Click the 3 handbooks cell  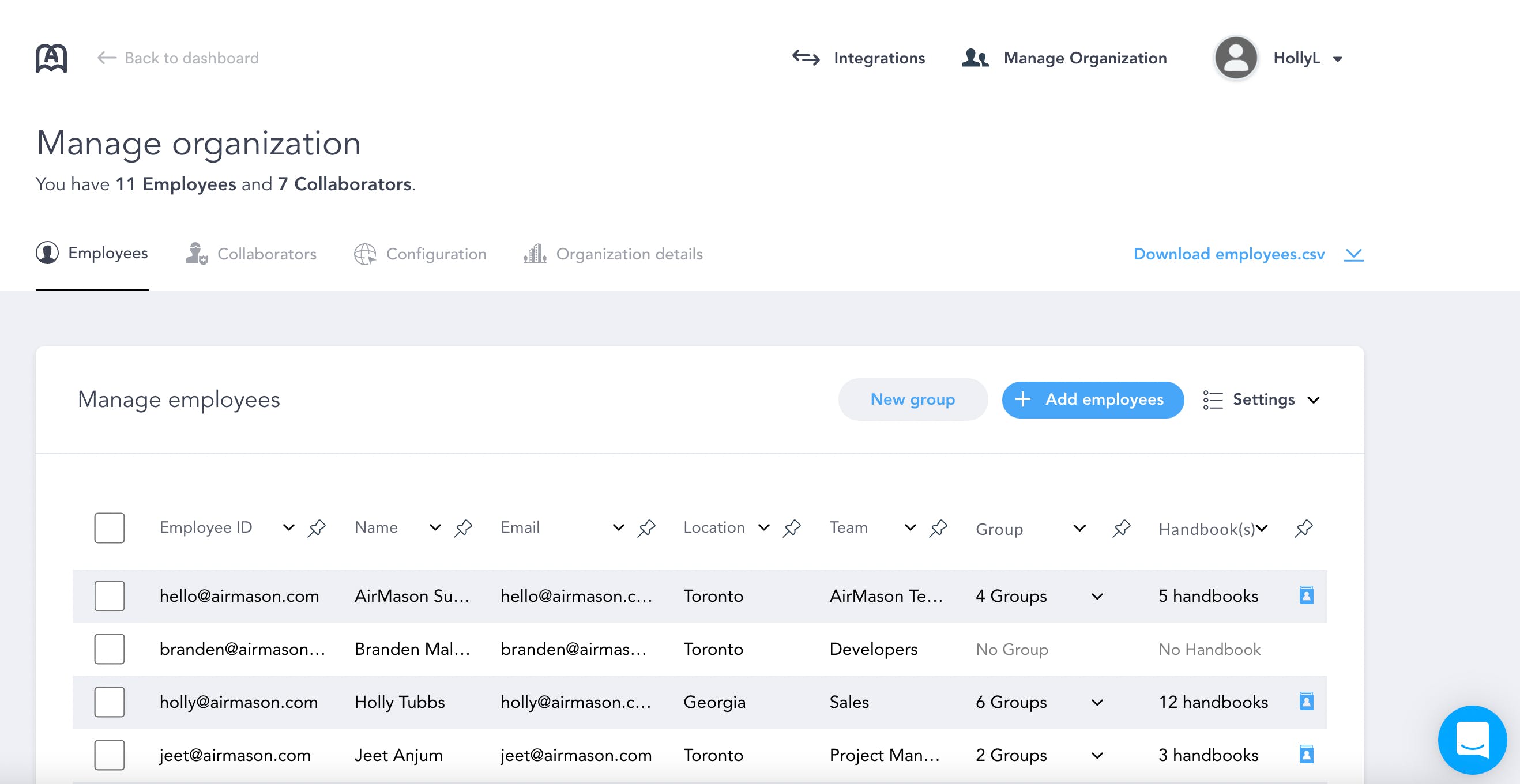pos(1209,755)
